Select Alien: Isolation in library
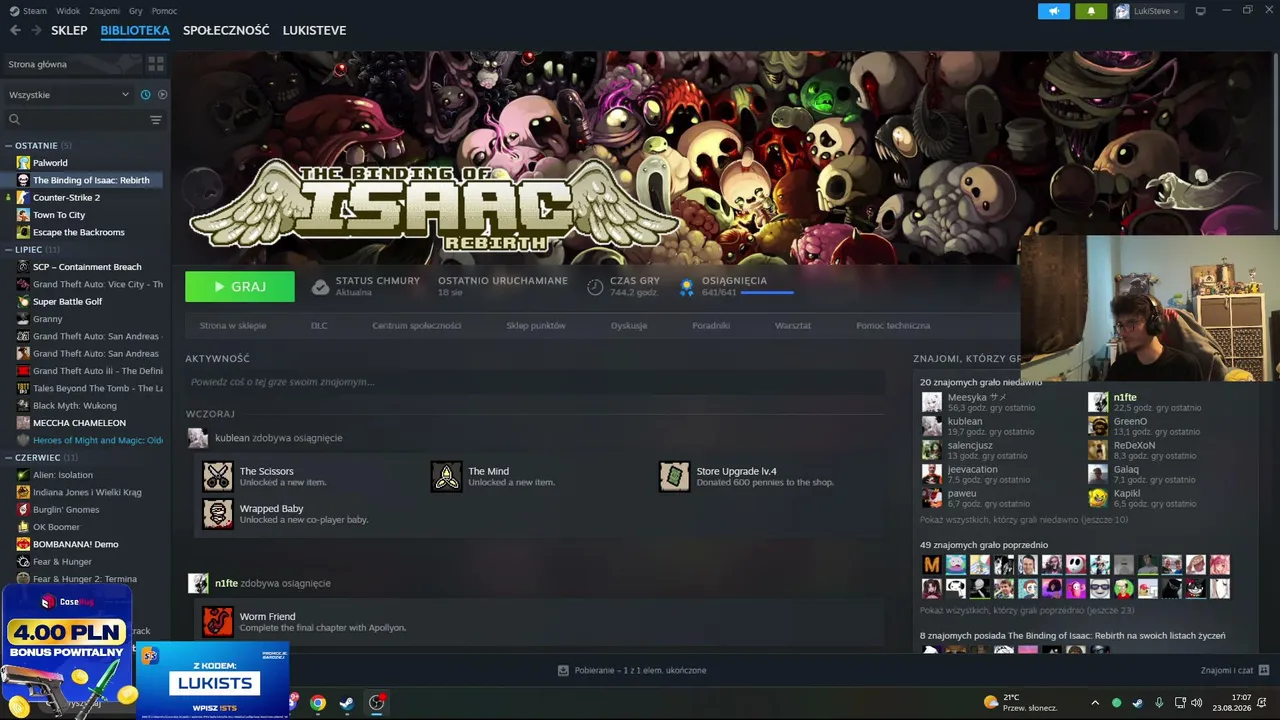Image resolution: width=1280 pixels, height=720 pixels. [x=62, y=475]
